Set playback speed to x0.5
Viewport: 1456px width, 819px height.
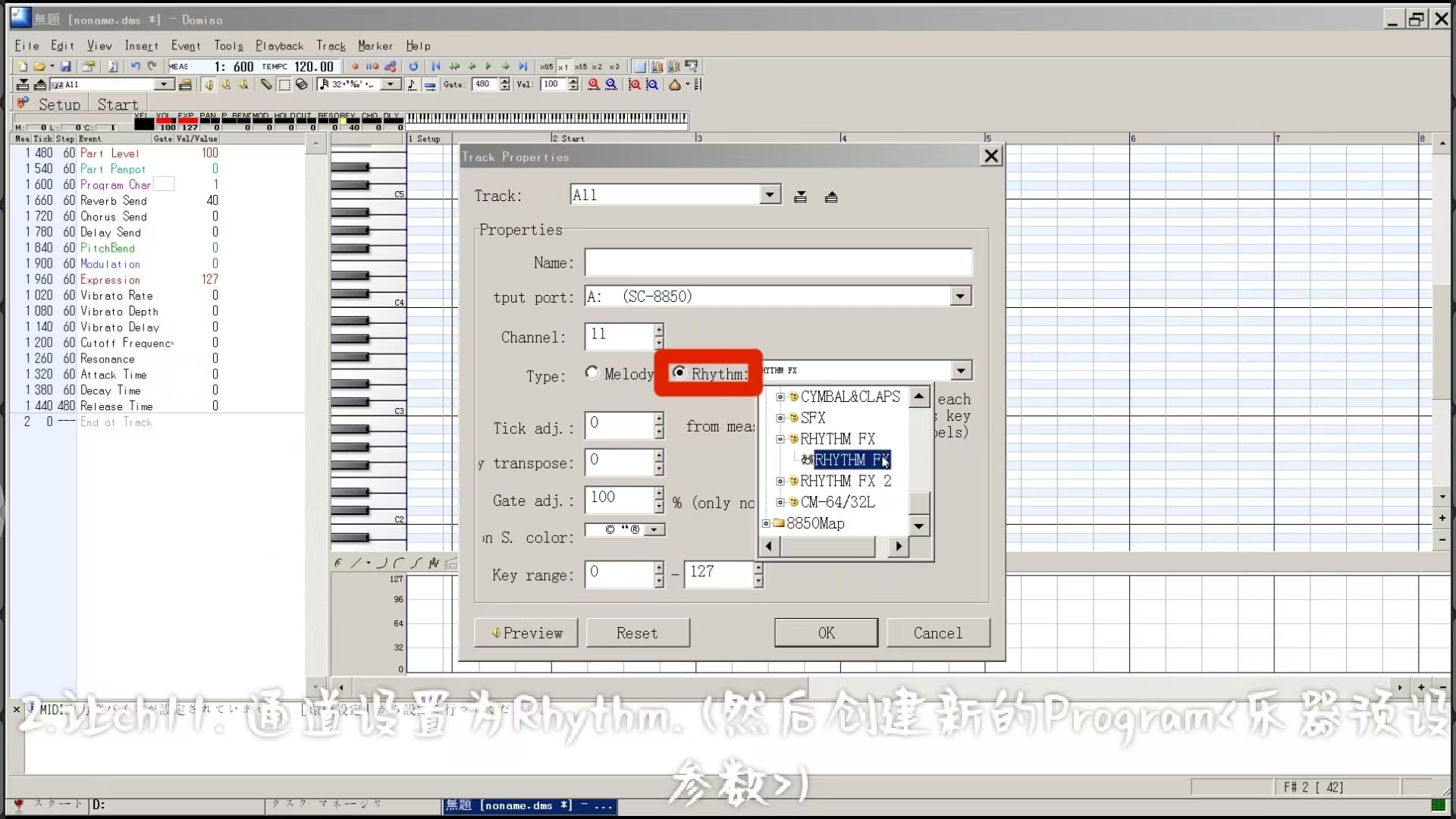[x=546, y=67]
